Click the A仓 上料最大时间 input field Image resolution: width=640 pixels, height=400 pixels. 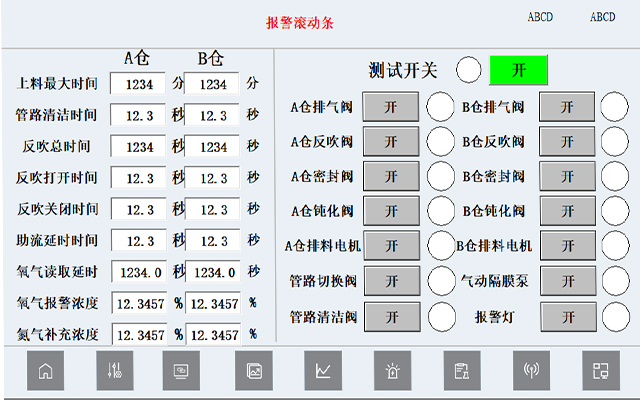click(139, 85)
